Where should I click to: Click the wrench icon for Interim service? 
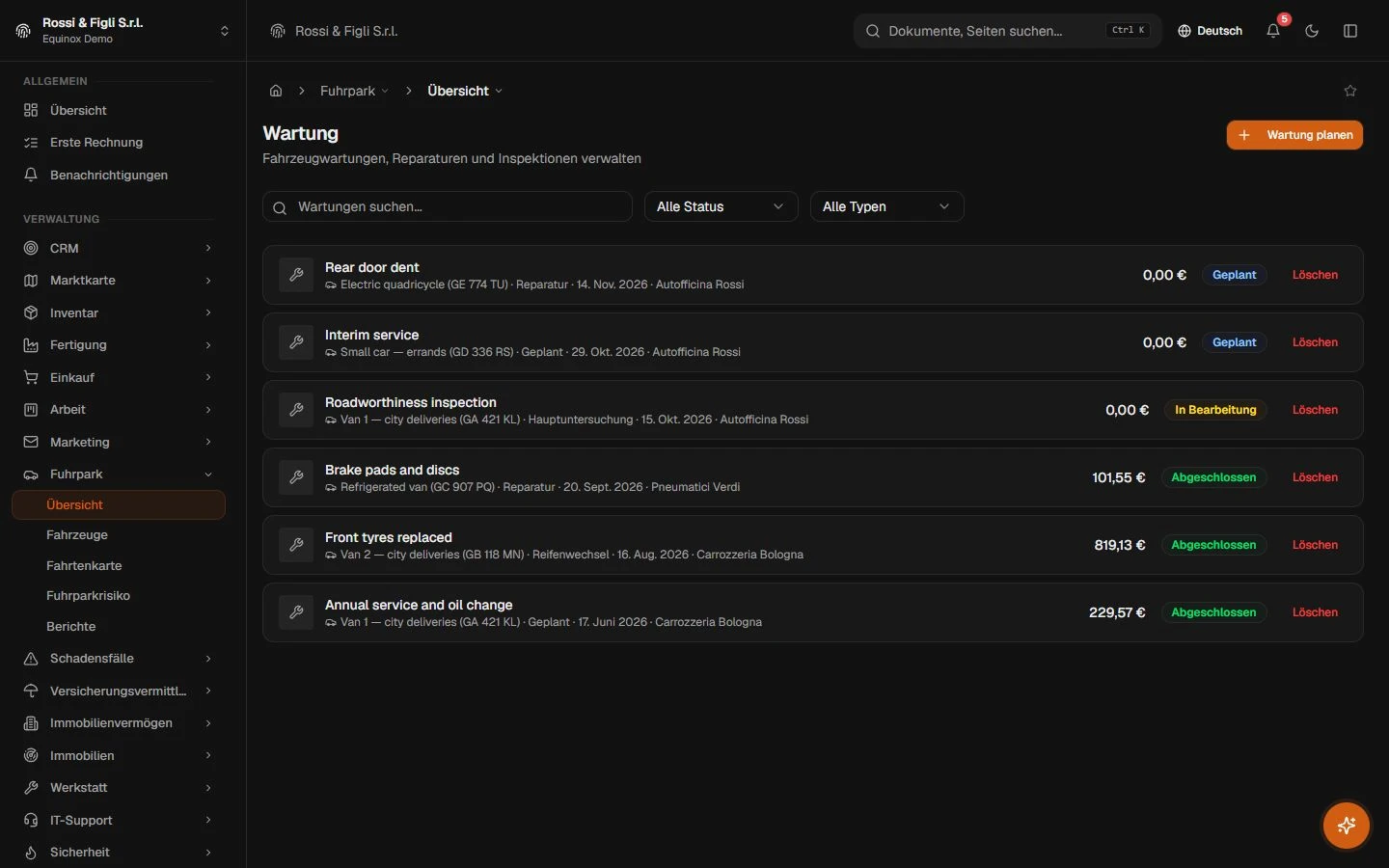pyautogui.click(x=296, y=342)
